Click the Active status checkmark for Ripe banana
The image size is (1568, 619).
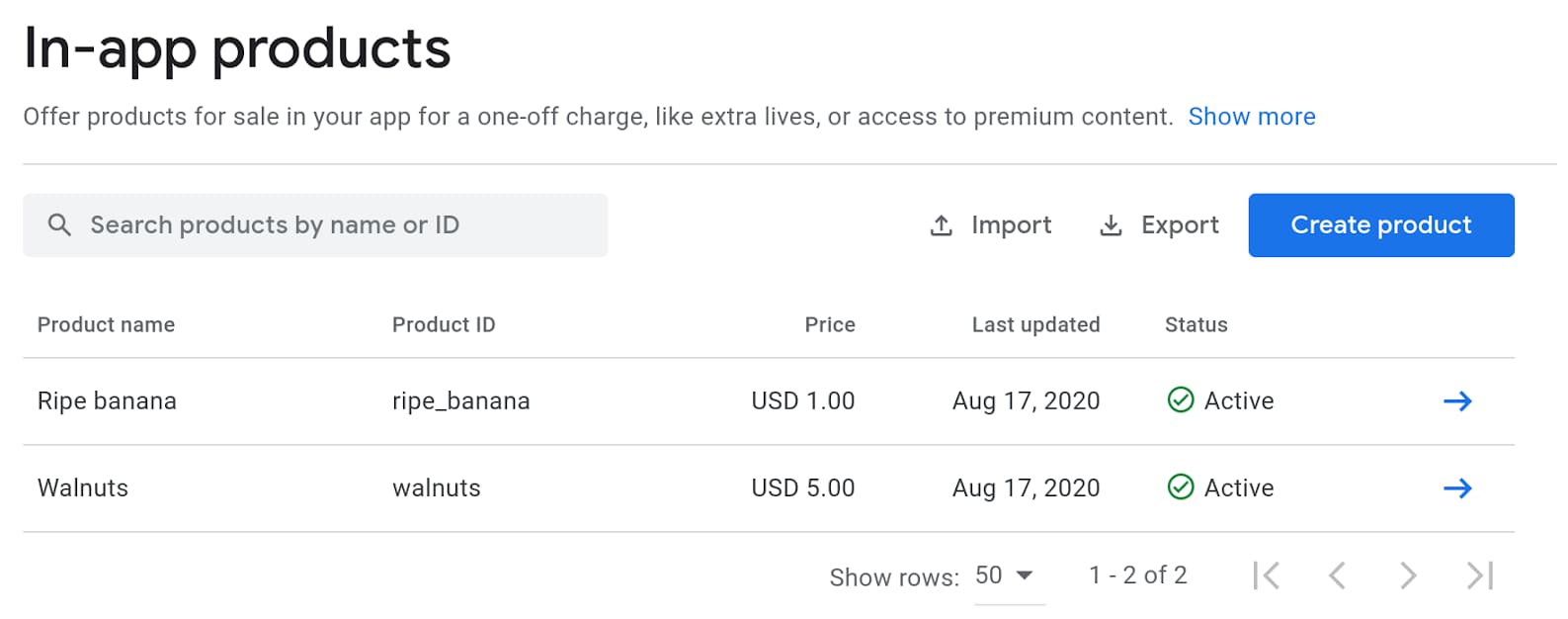click(x=1181, y=401)
